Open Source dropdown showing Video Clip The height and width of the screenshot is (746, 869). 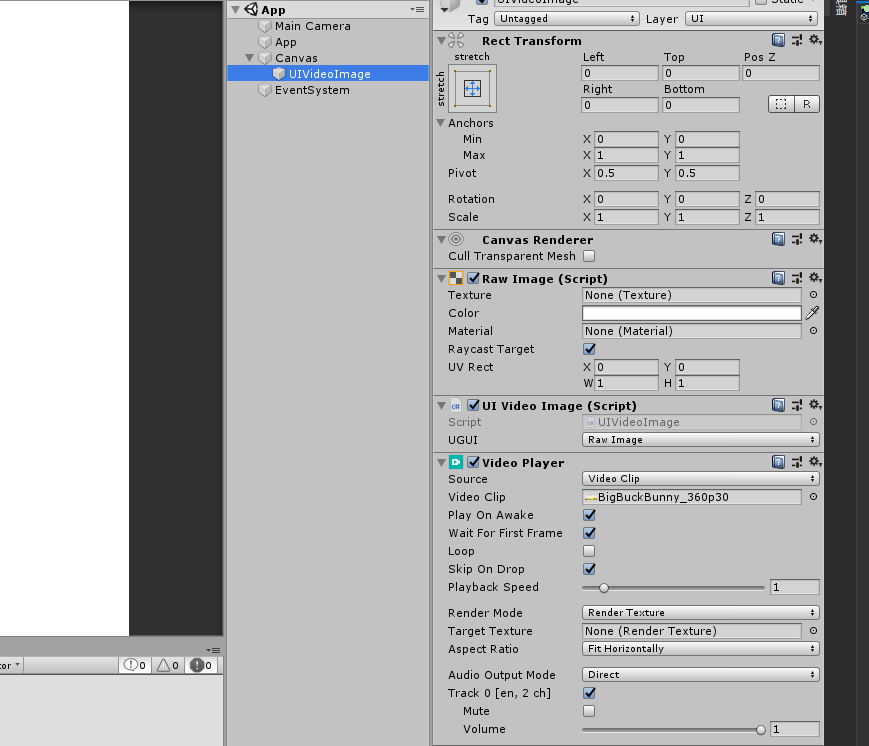(701, 478)
